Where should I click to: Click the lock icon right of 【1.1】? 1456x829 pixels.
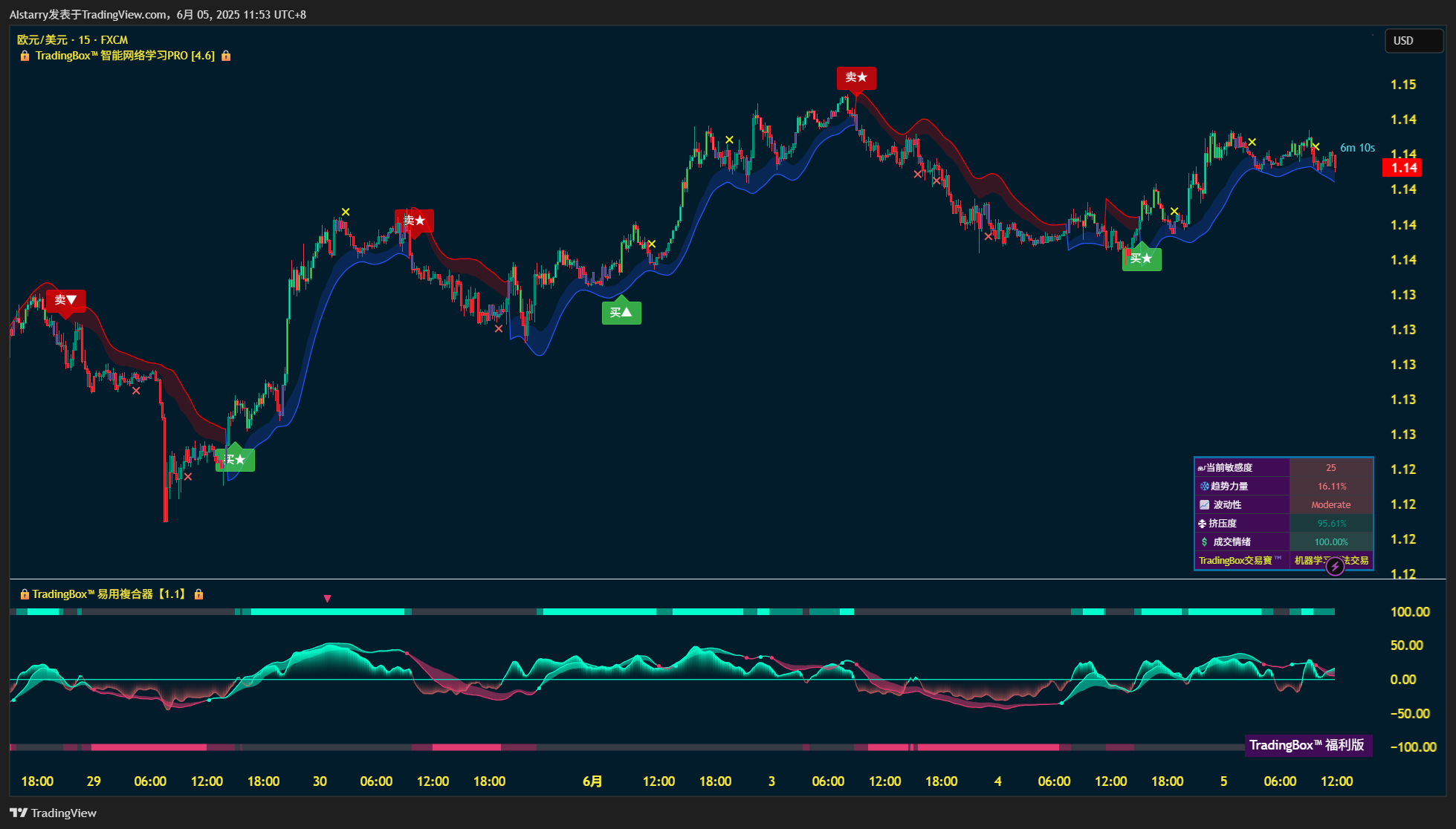click(198, 594)
